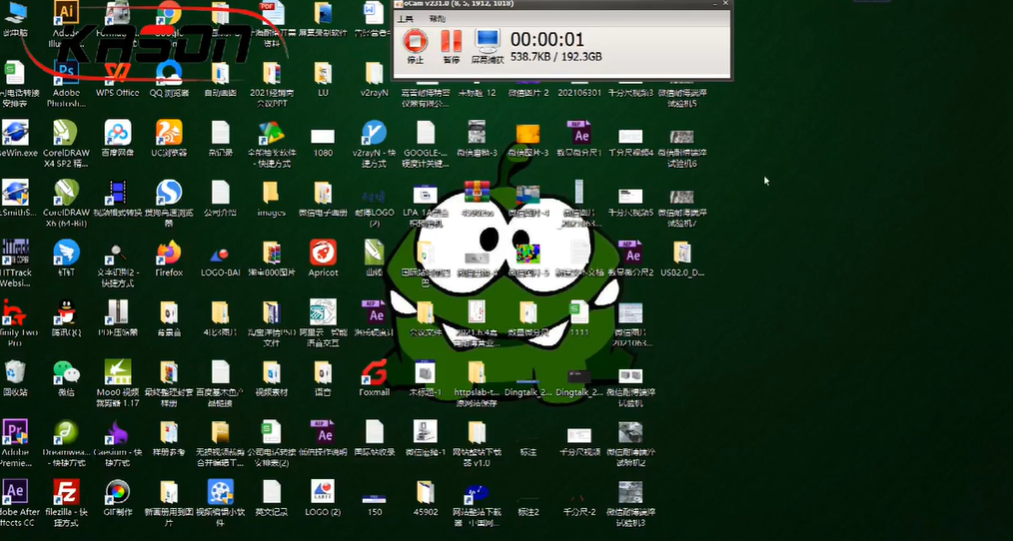Select the WPS Office desktop icon
This screenshot has height=541, width=1013.
(117, 75)
